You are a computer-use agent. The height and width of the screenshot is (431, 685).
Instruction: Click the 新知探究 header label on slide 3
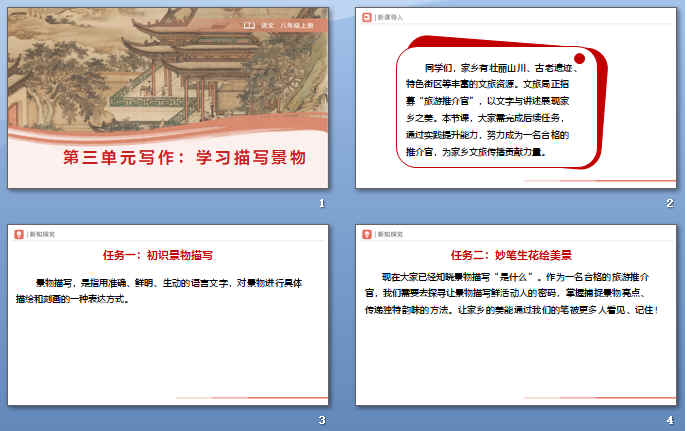pyautogui.click(x=41, y=235)
